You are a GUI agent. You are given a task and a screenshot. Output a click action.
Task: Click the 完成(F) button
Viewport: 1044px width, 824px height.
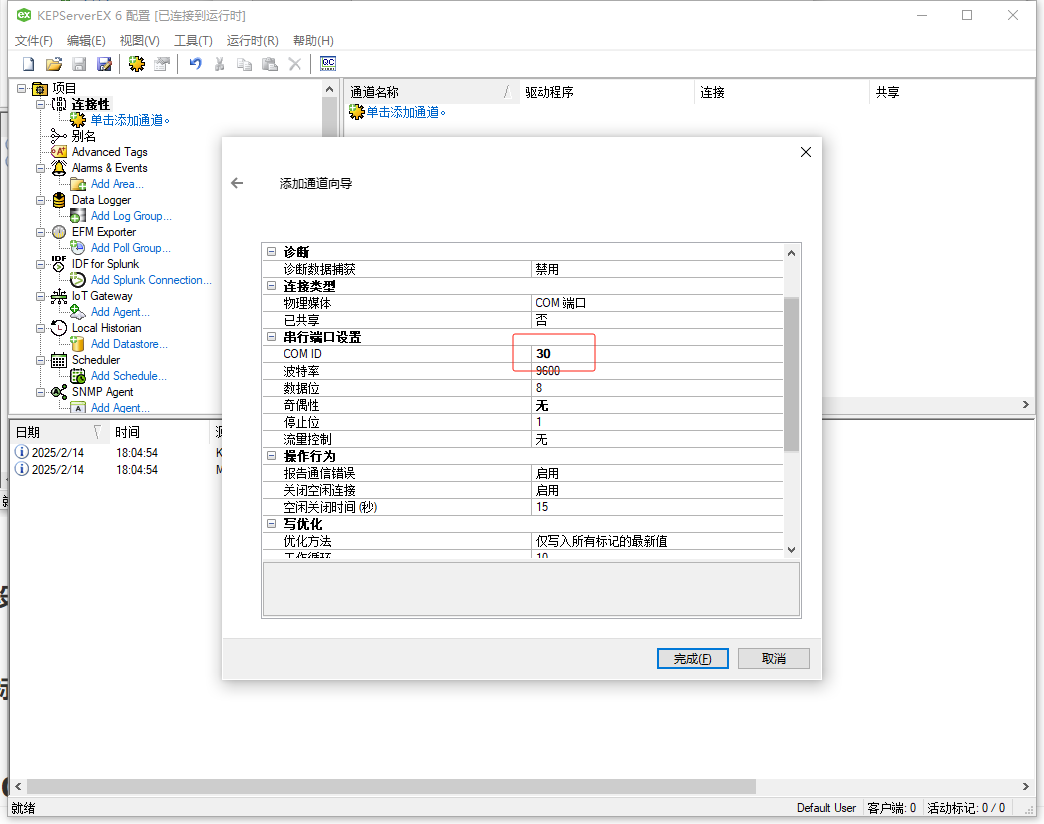coord(692,658)
